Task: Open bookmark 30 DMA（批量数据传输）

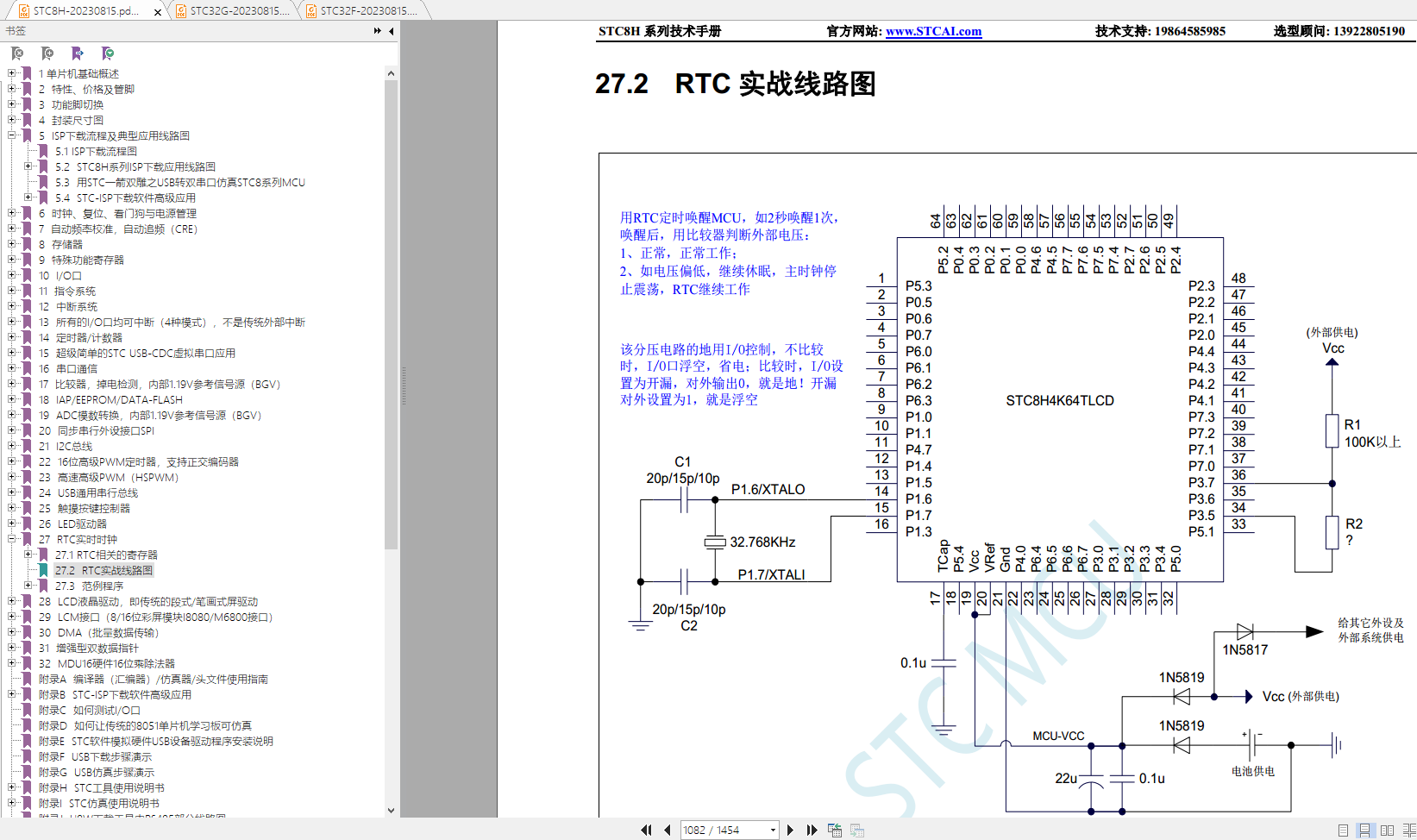Action: (98, 632)
